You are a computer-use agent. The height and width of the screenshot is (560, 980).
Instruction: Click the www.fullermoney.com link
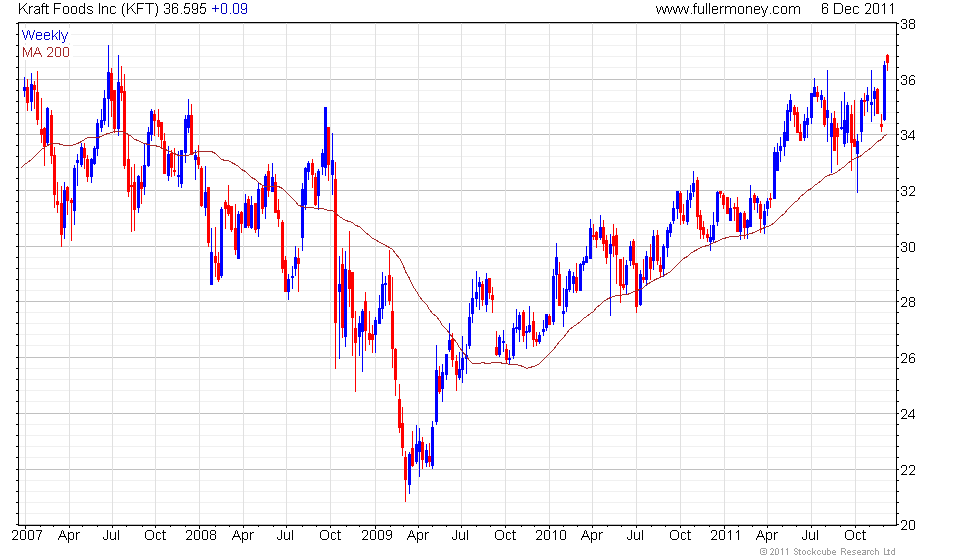coord(728,9)
